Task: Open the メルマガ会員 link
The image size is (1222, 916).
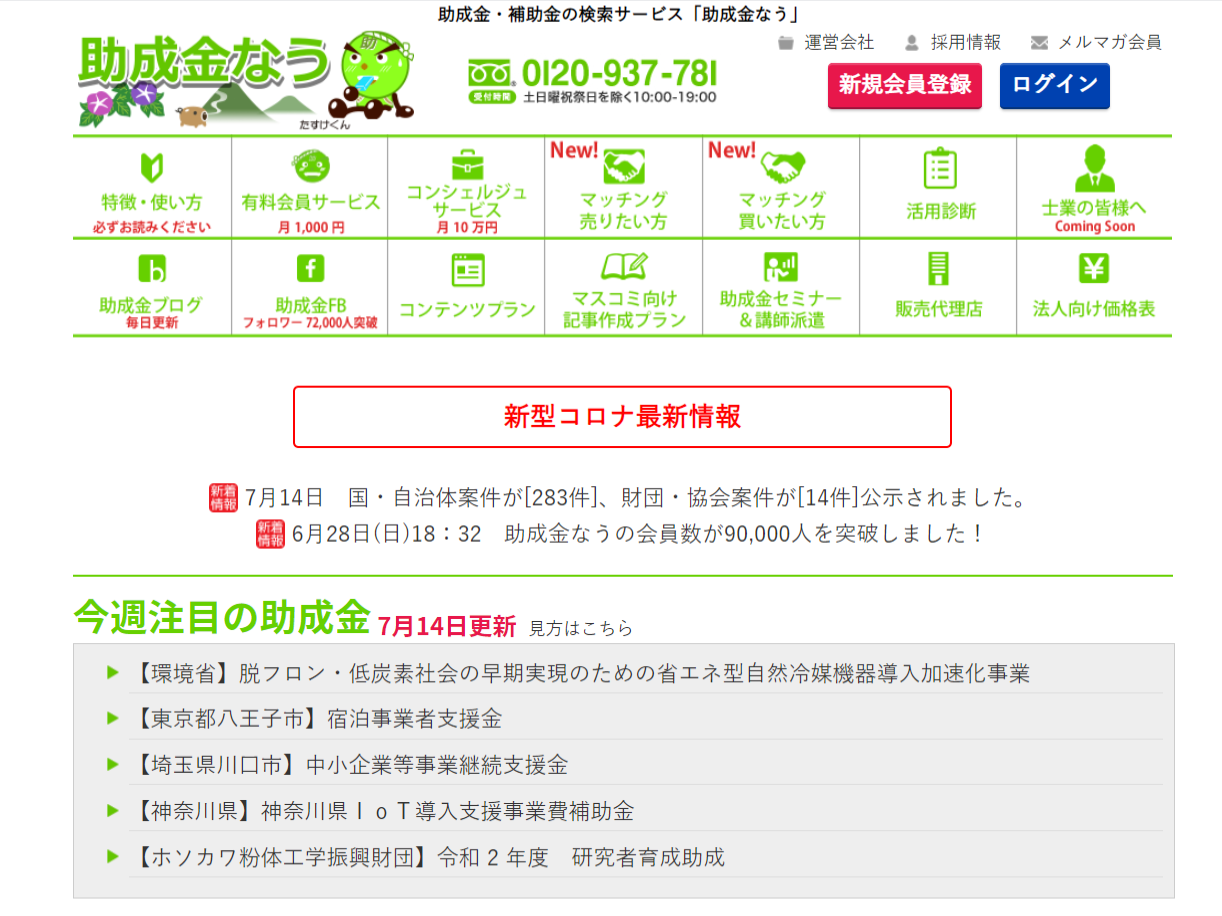Action: pyautogui.click(x=1110, y=43)
